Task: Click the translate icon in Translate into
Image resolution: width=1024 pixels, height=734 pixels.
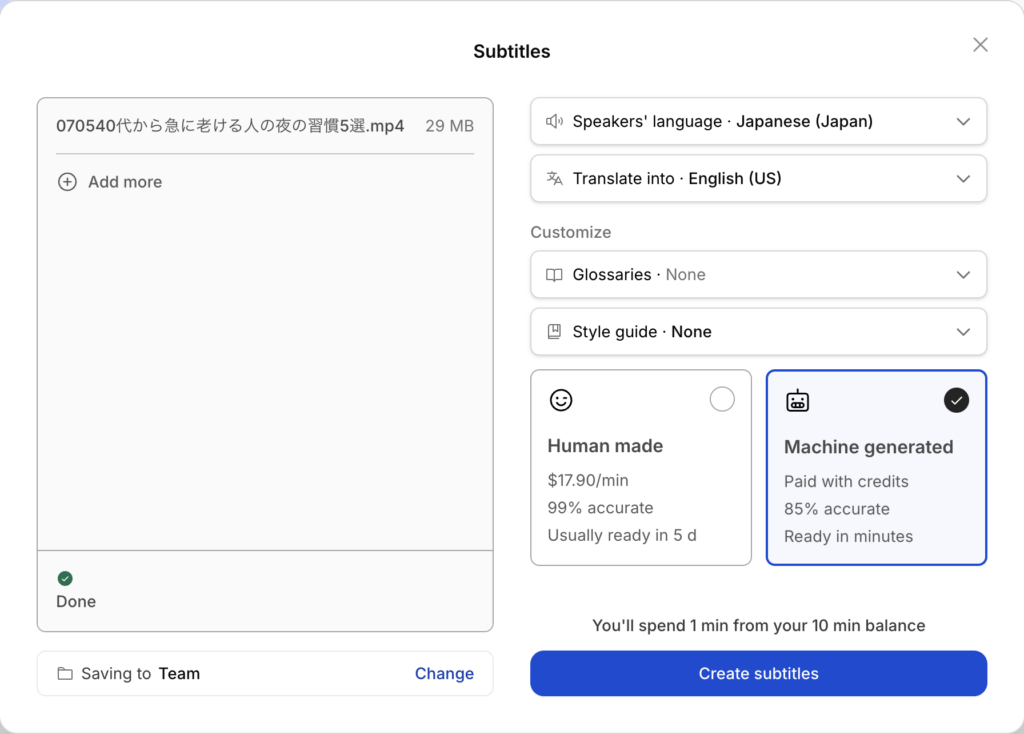Action: click(554, 178)
